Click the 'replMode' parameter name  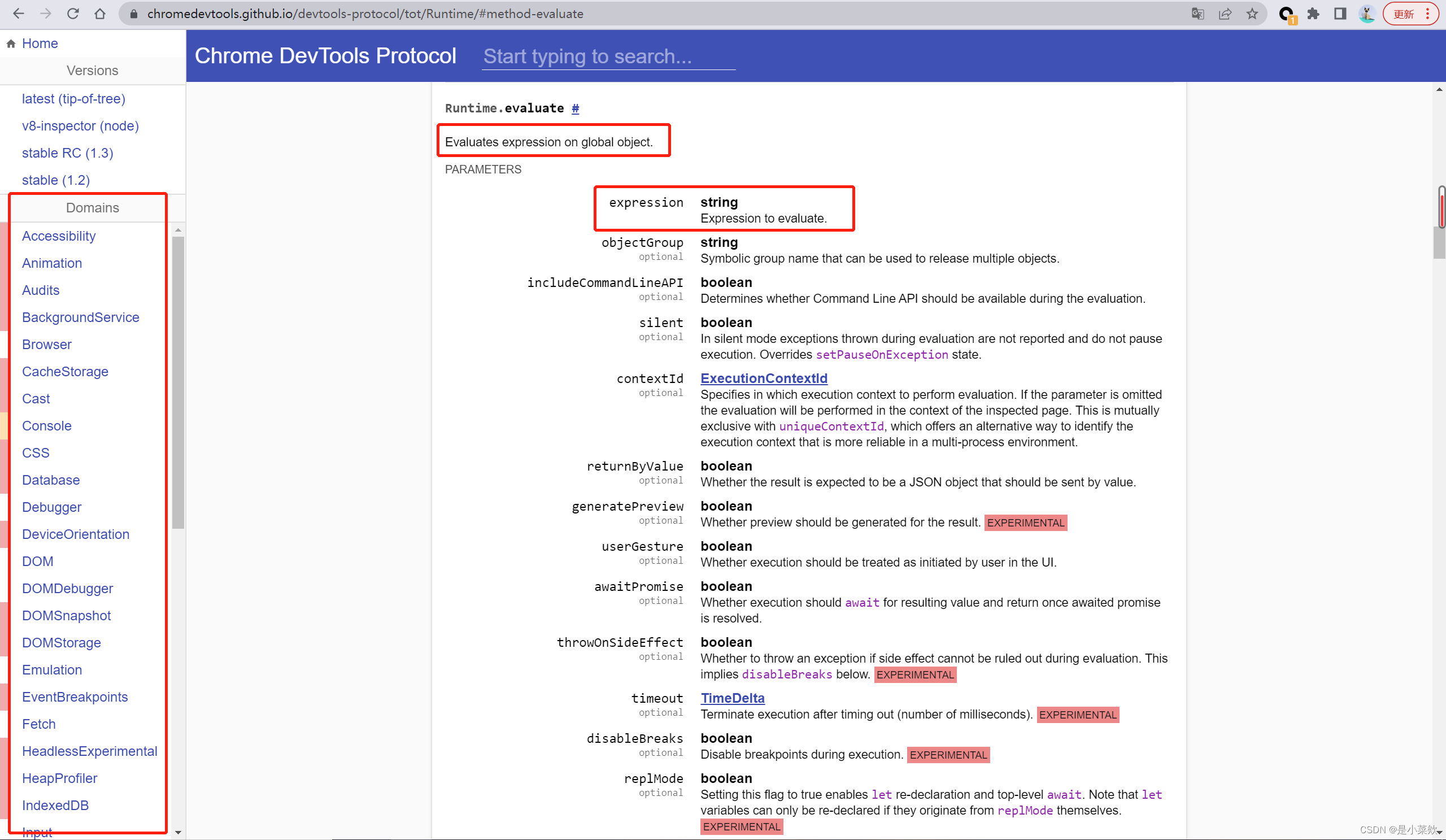pos(654,778)
